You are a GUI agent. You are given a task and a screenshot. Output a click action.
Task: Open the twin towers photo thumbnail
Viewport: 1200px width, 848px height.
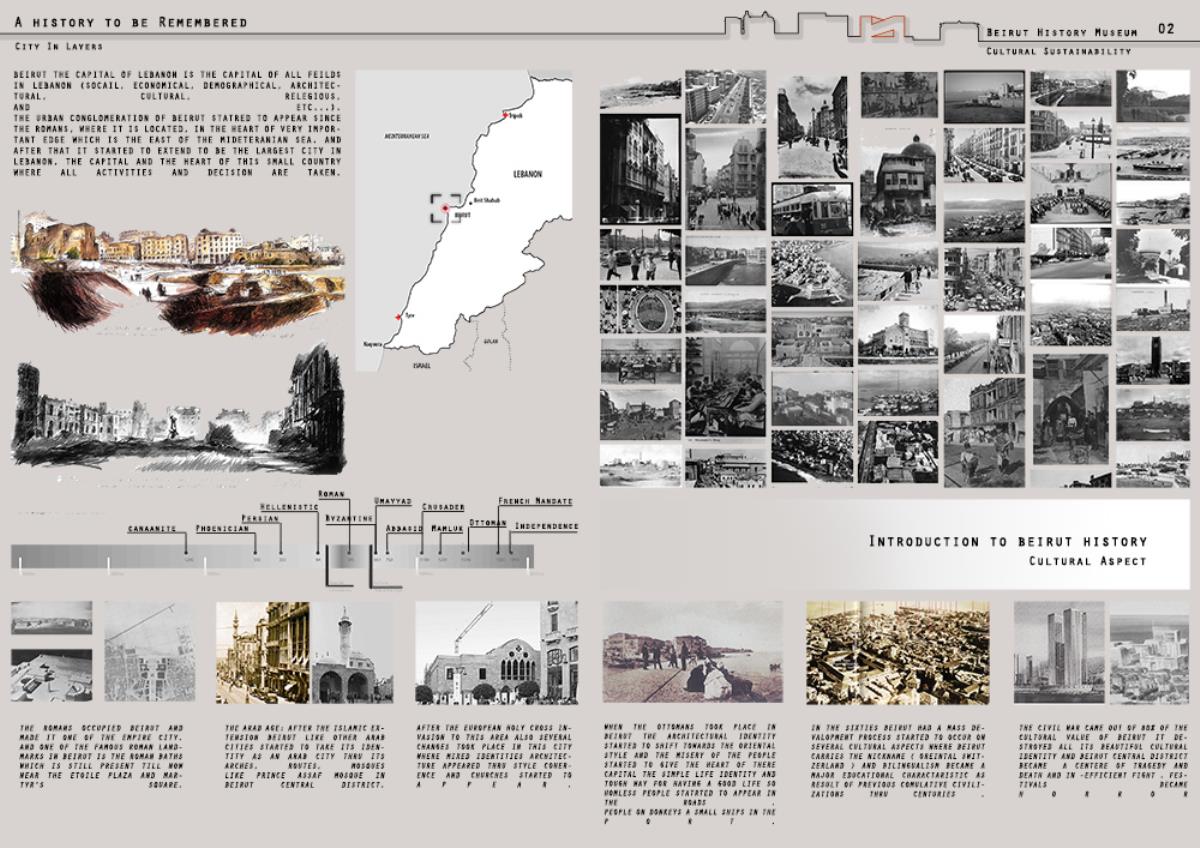point(1060,651)
